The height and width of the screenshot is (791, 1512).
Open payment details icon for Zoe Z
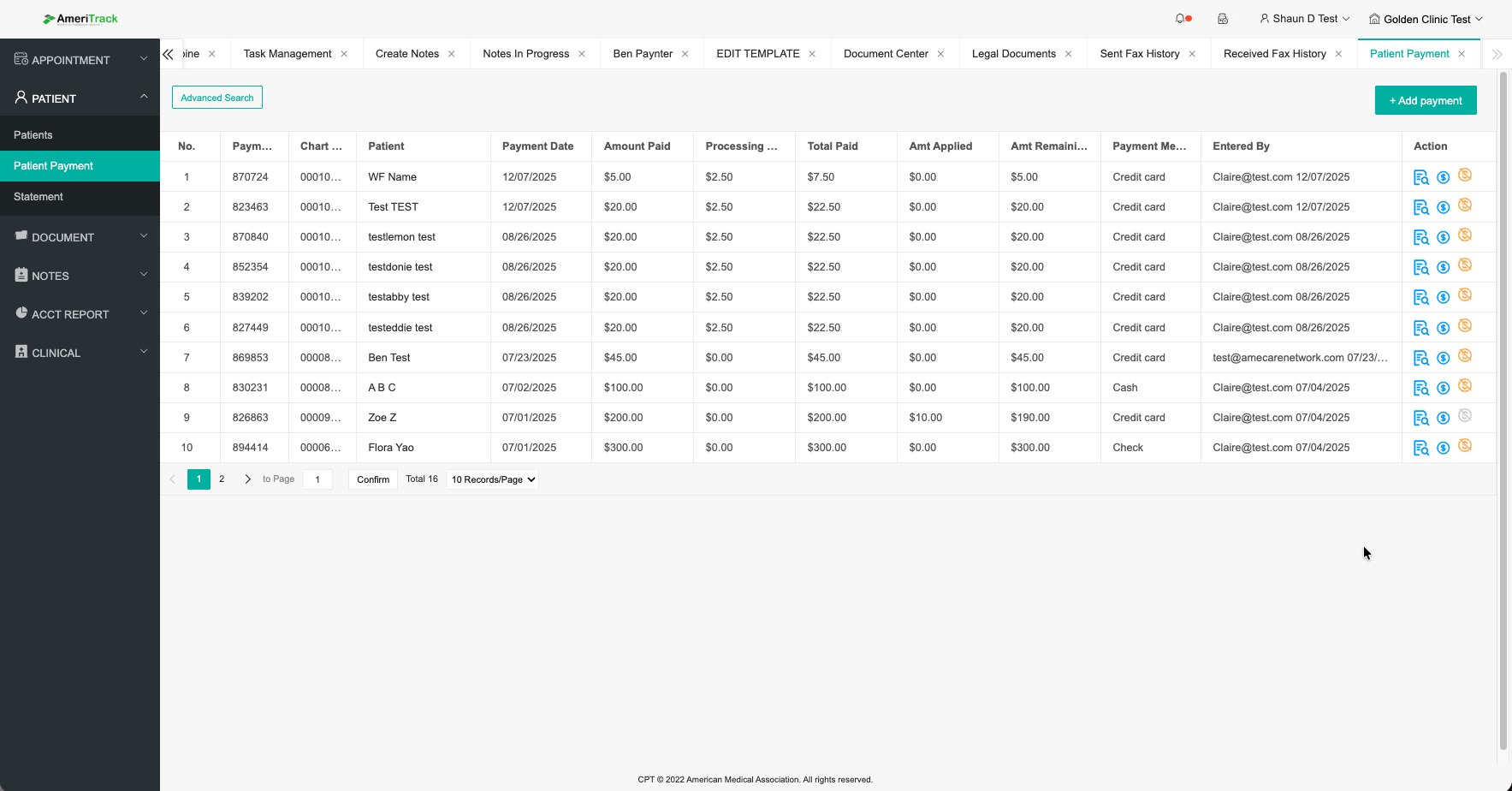click(x=1420, y=418)
